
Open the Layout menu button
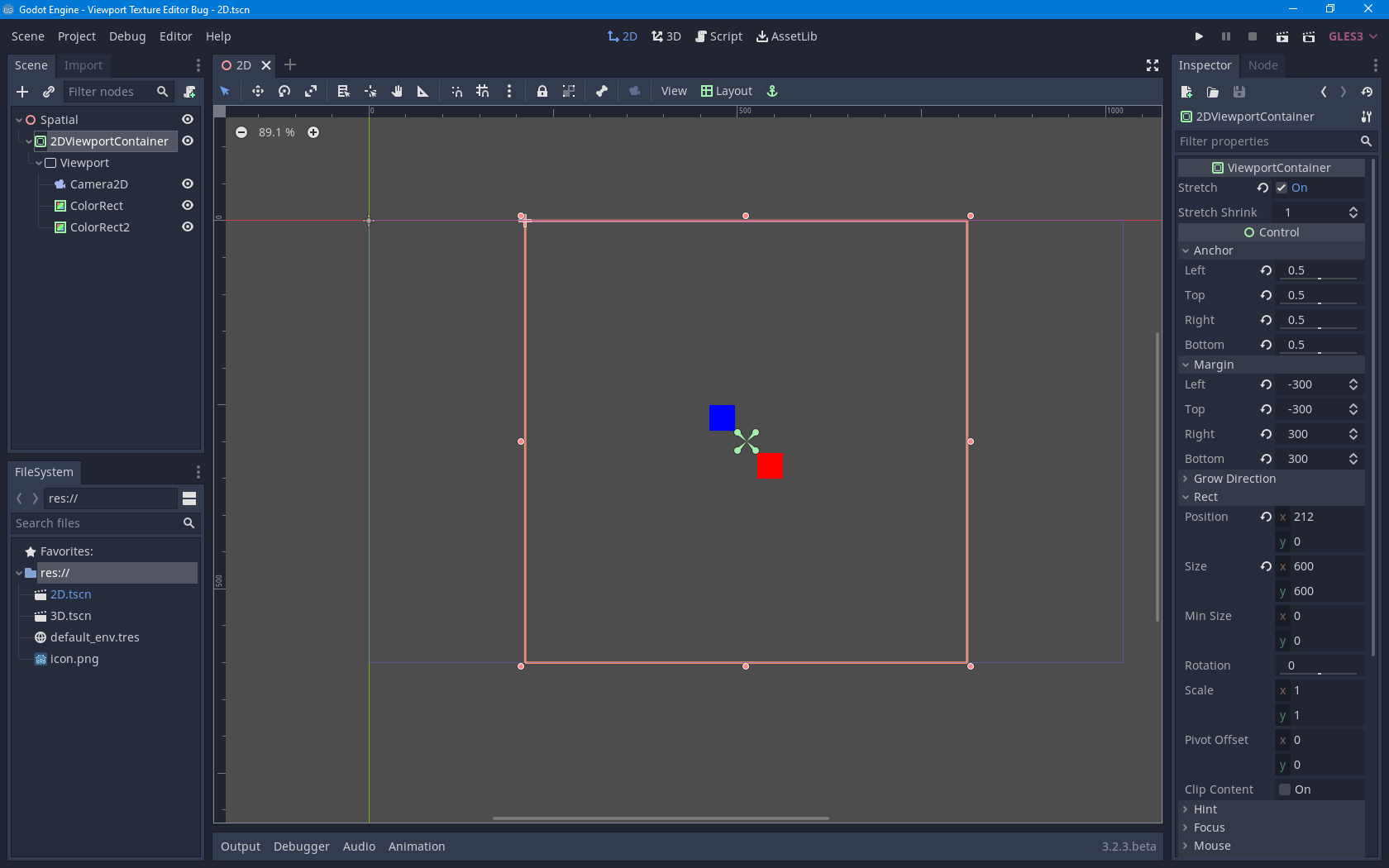pyautogui.click(x=727, y=91)
